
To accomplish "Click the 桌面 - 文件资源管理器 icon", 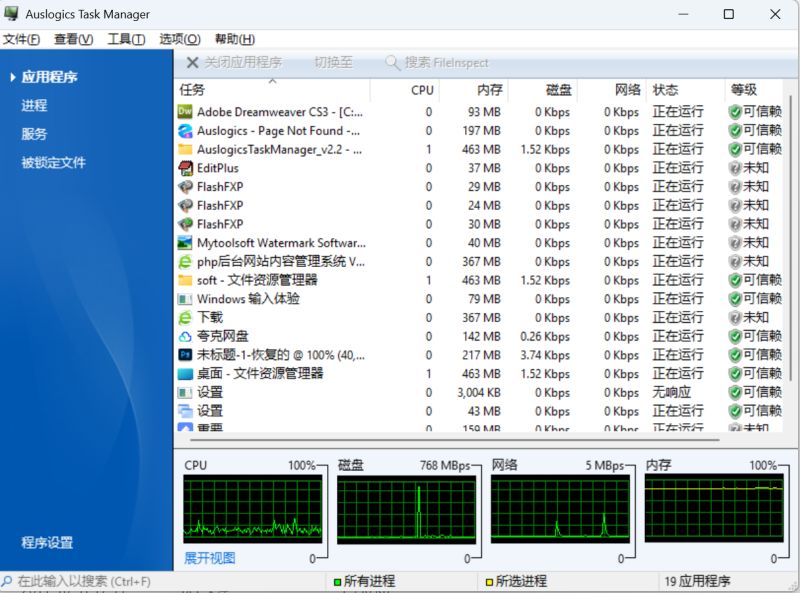I will point(185,374).
